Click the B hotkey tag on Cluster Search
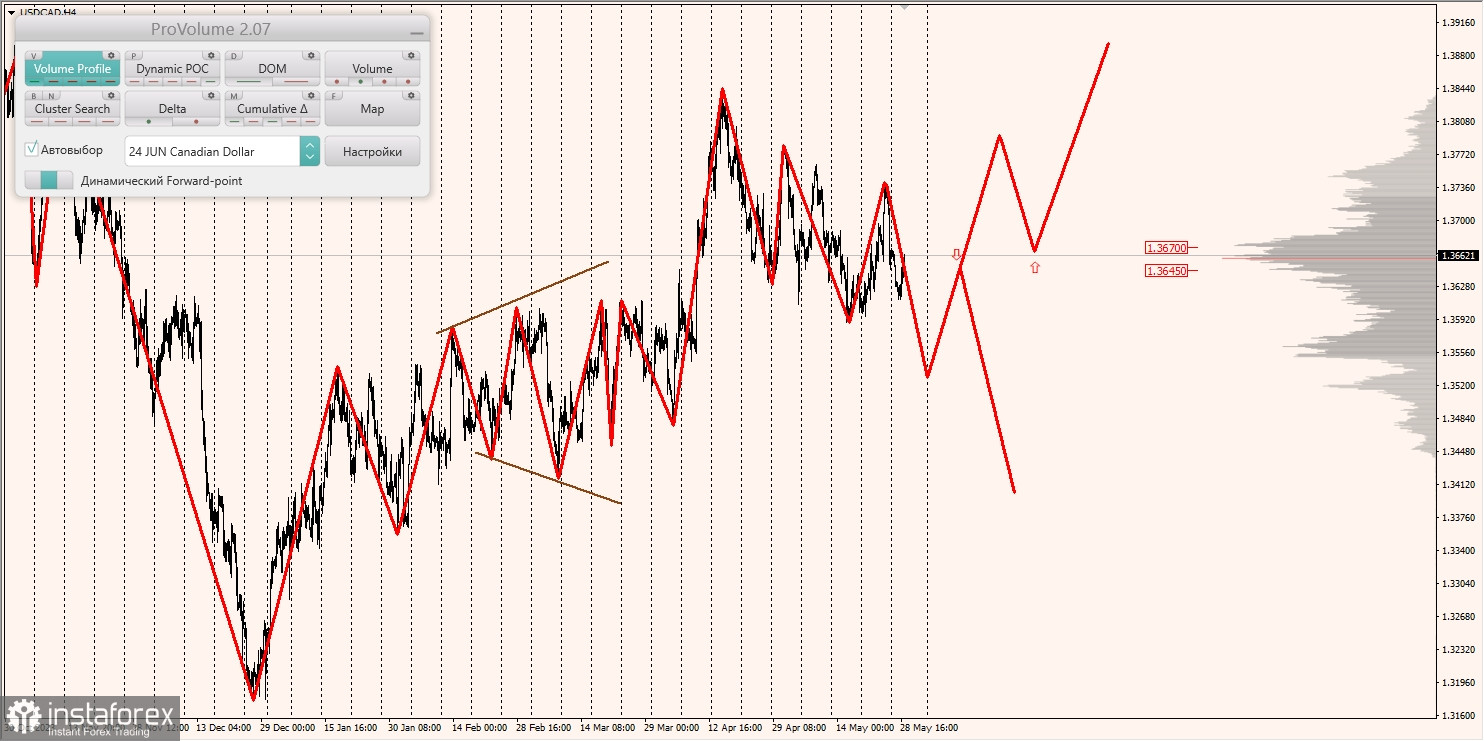Screen dimensions: 1484x741 tap(34, 96)
